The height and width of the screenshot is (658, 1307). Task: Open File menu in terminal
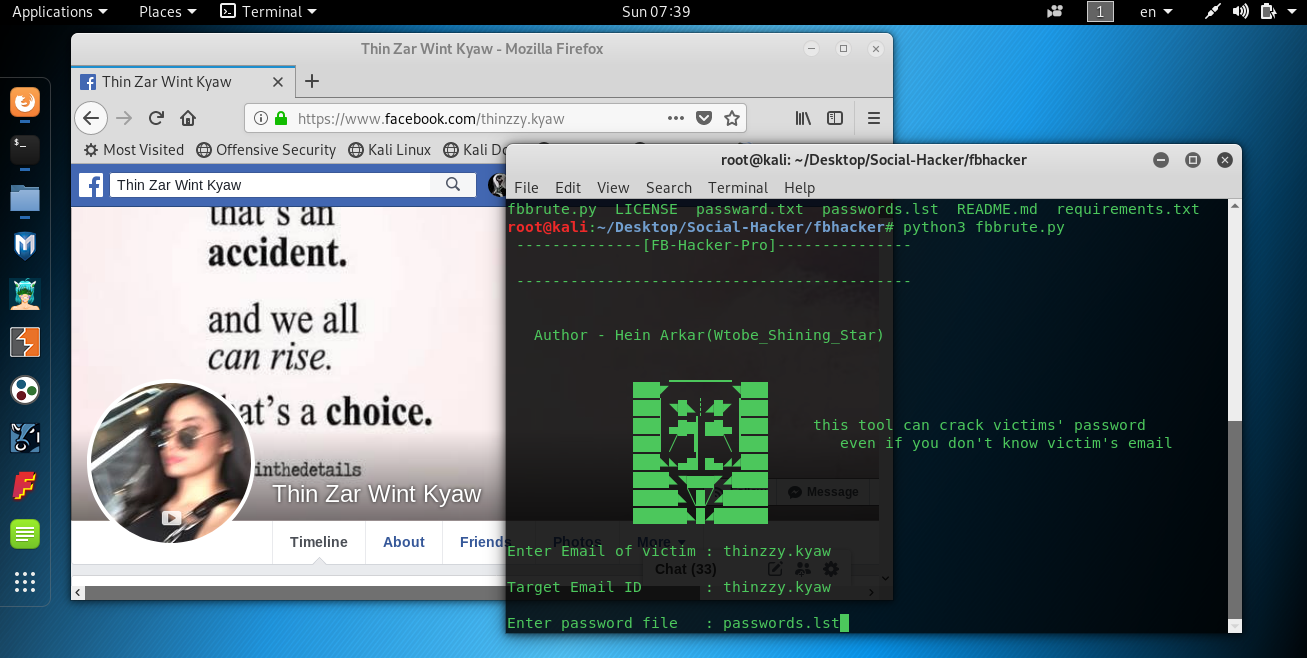[526, 188]
